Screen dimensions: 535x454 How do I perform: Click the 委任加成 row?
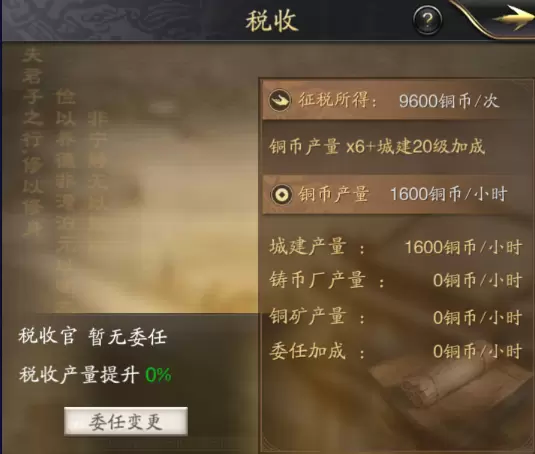(396, 351)
